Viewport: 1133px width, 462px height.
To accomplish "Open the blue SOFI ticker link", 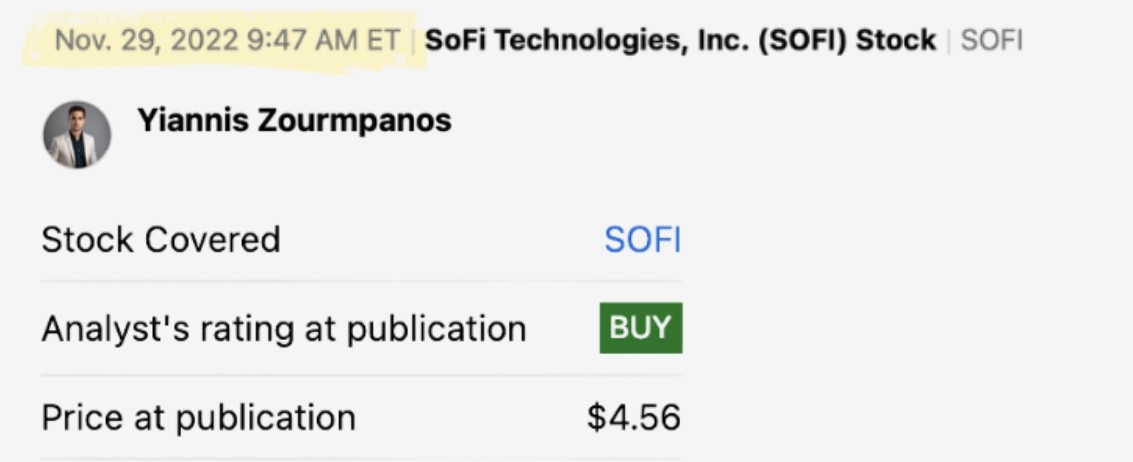I will pyautogui.click(x=642, y=240).
